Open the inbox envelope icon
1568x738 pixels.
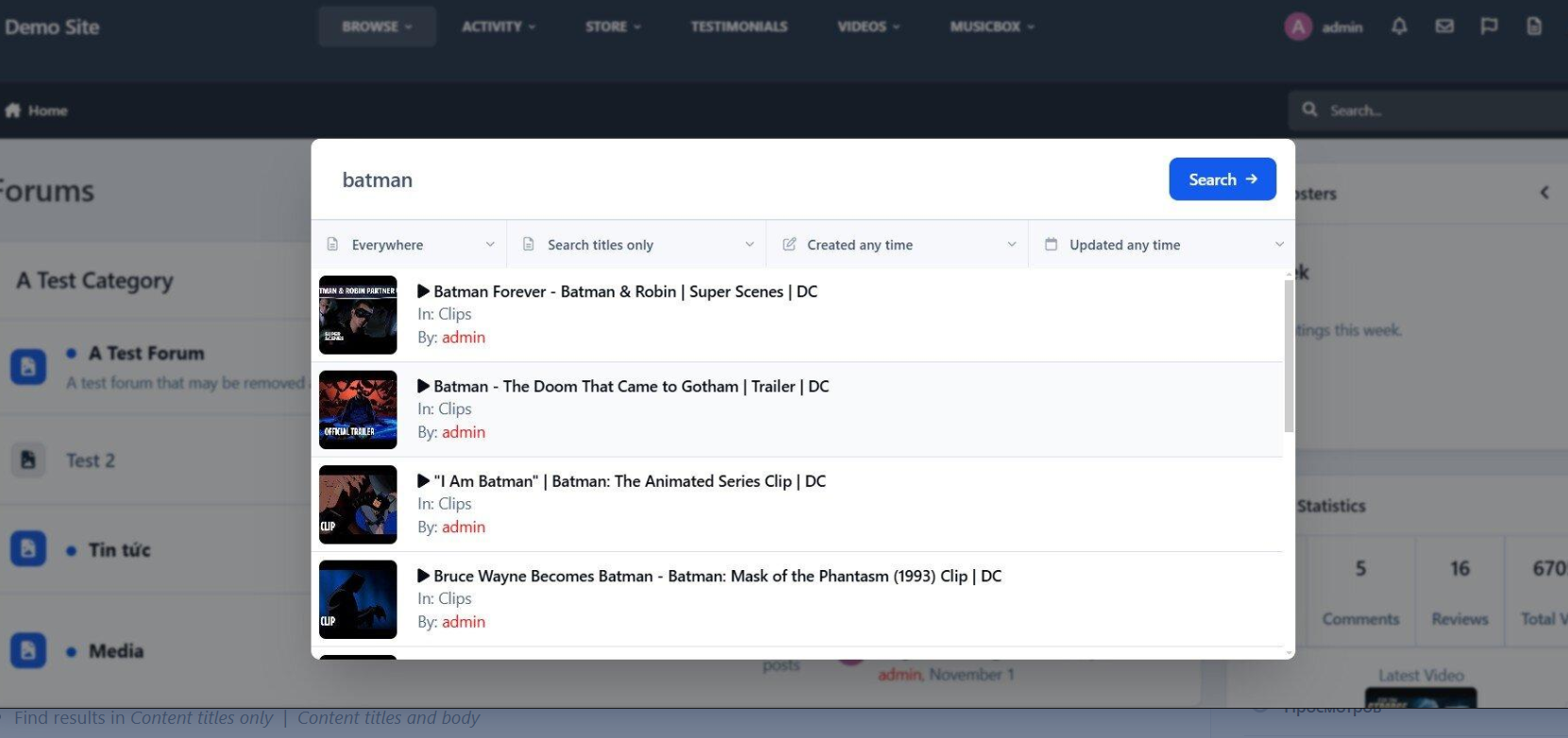coord(1444,26)
